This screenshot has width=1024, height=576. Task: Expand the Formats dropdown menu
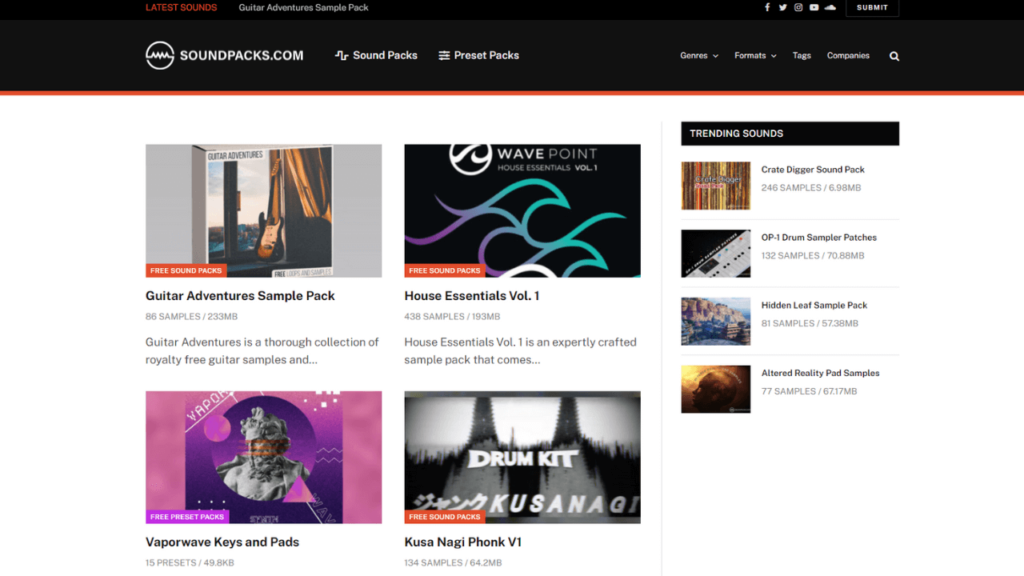point(755,56)
